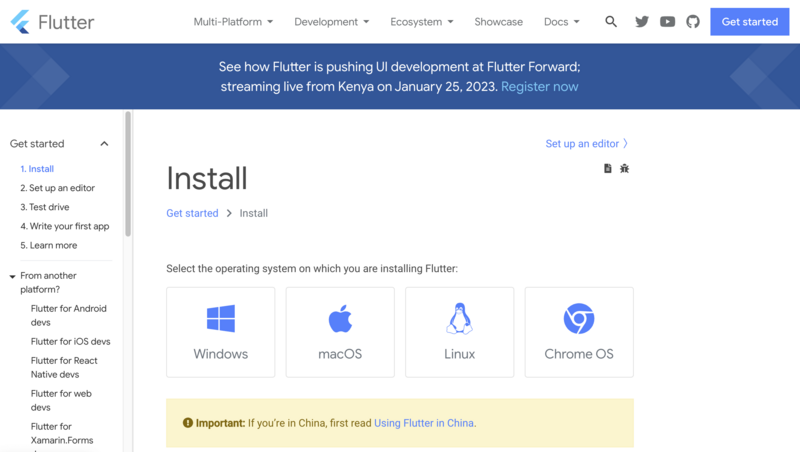Open the Using Flutter in China link
Image resolution: width=800 pixels, height=452 pixels.
pos(424,423)
